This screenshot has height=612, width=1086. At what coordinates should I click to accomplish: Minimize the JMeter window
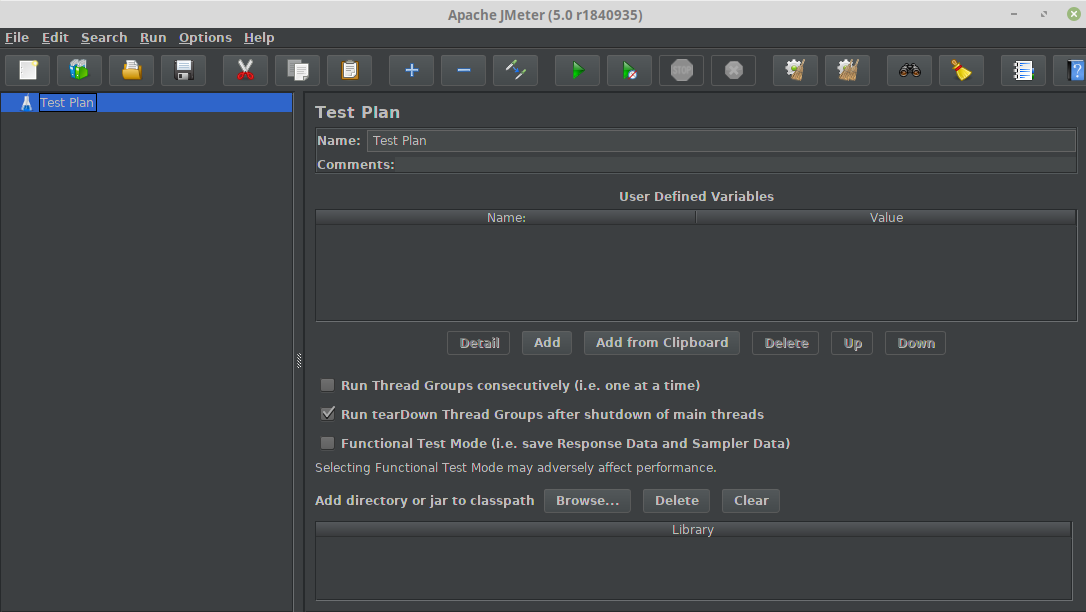pyautogui.click(x=1014, y=14)
